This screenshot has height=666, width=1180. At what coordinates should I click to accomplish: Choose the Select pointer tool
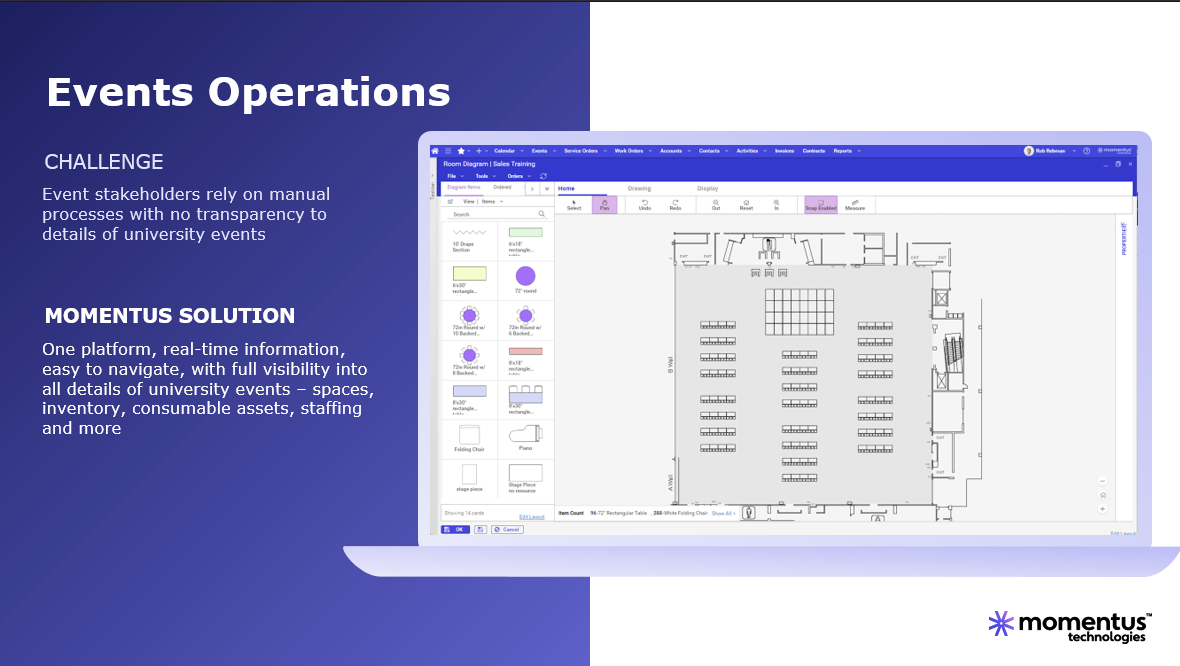[574, 205]
